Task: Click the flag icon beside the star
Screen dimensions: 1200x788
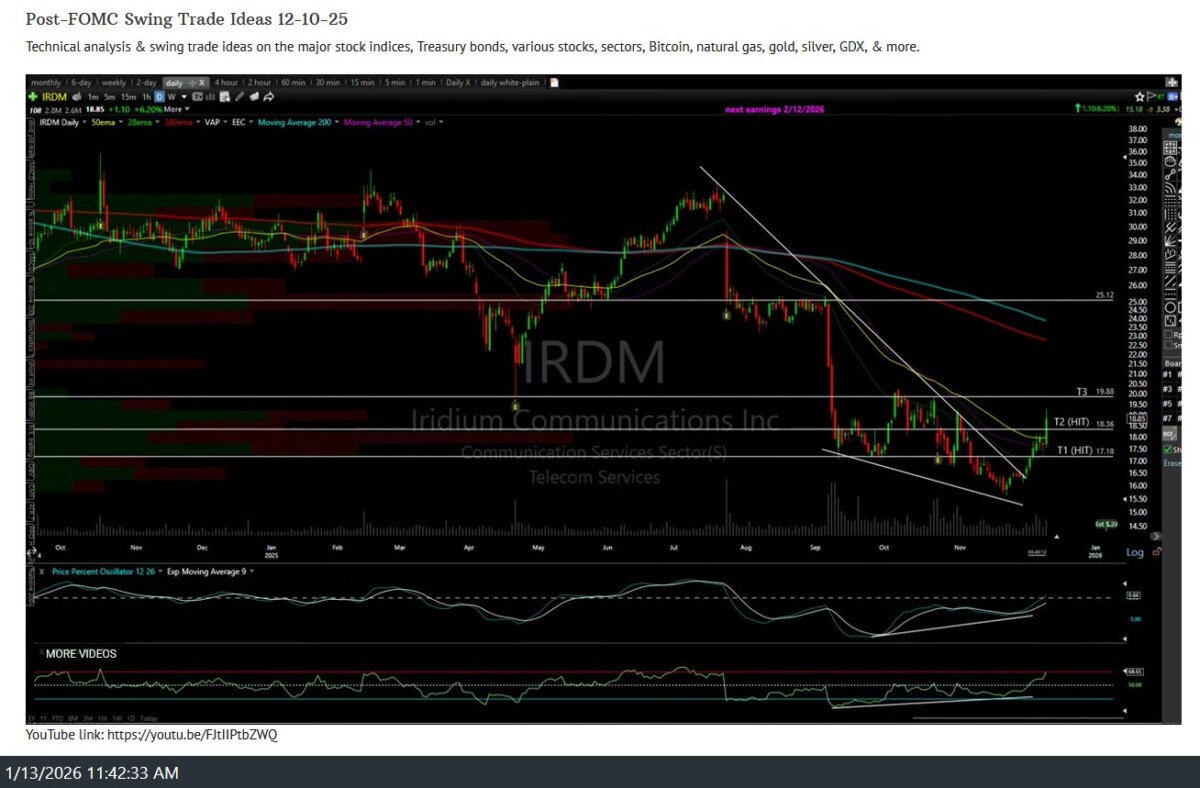Action: coord(1153,96)
